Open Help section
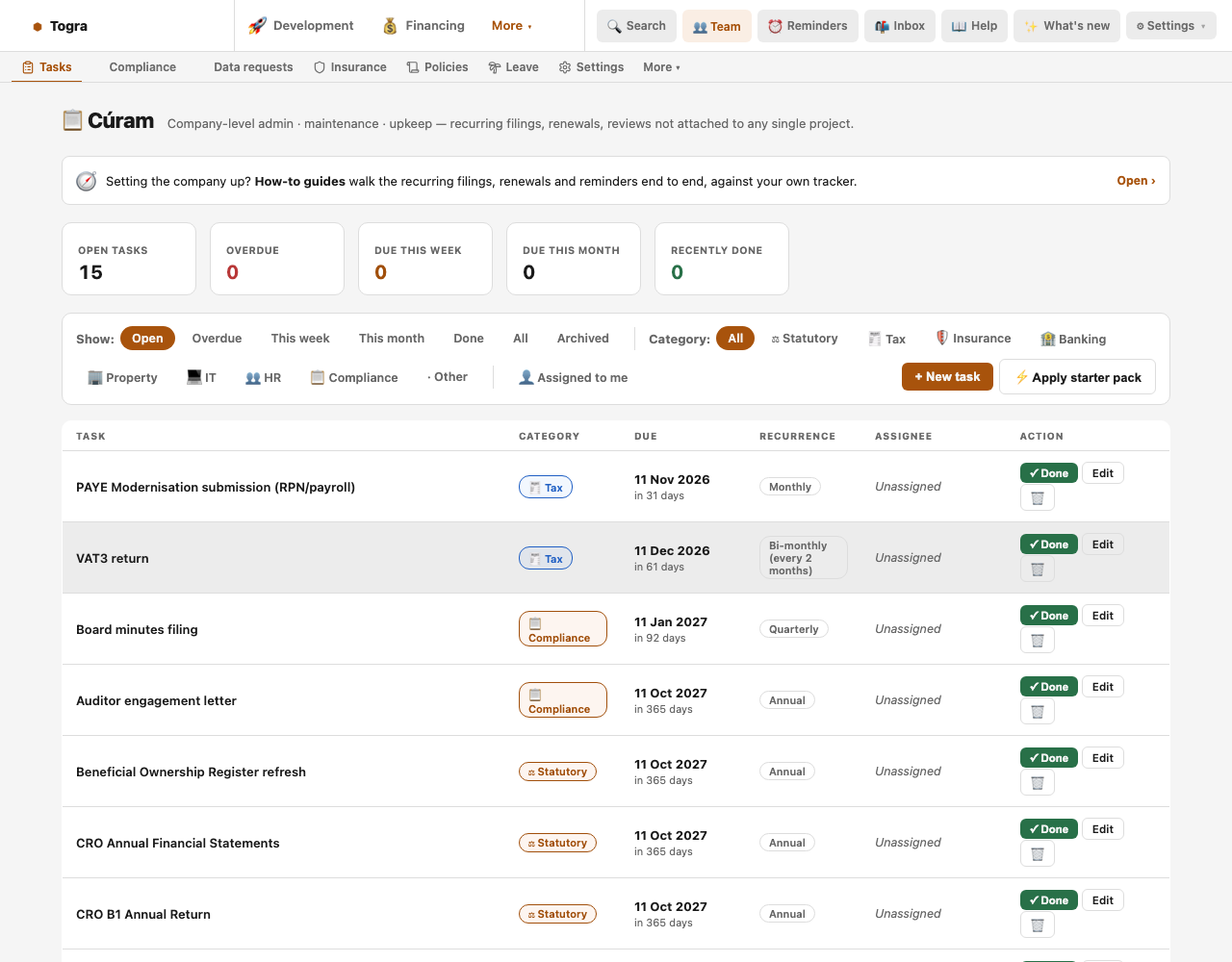This screenshot has height=962, width=1232. pos(974,26)
